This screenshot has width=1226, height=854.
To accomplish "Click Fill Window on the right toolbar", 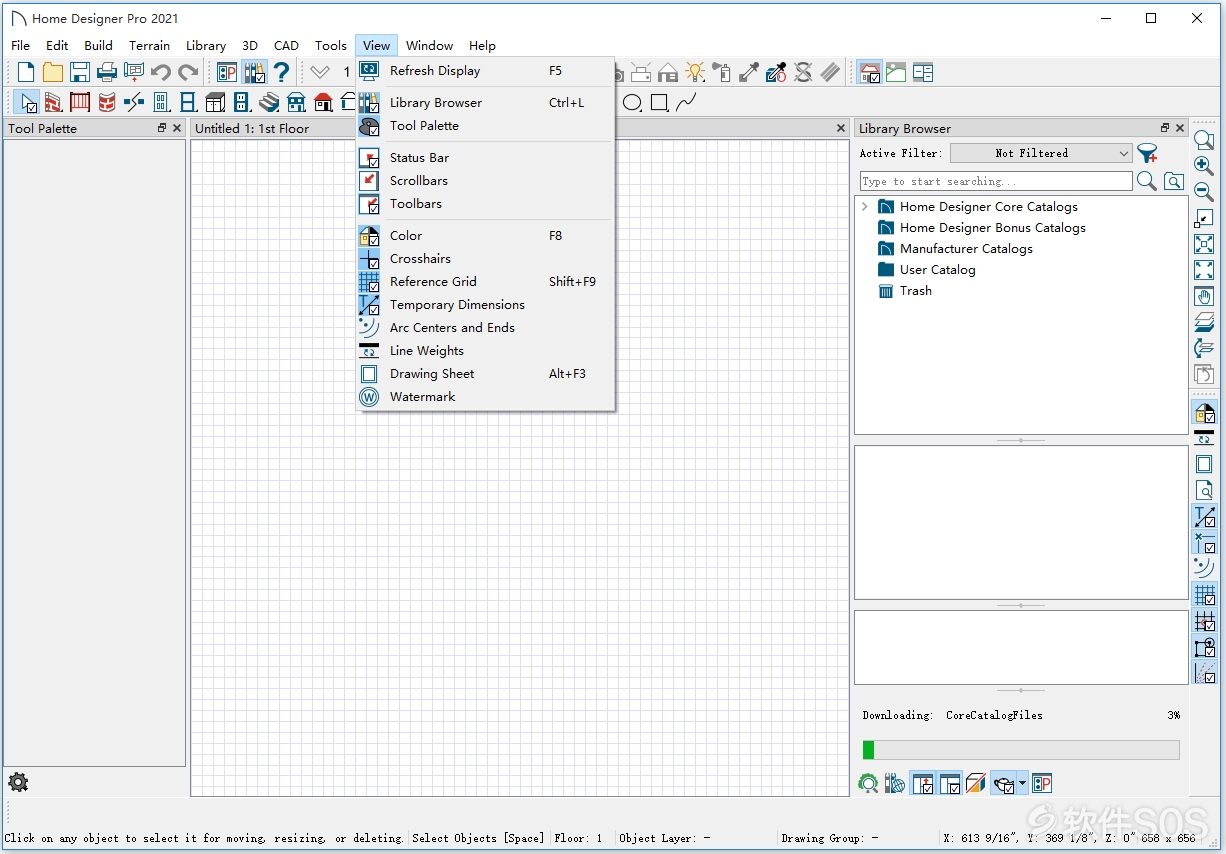I will [x=1204, y=270].
